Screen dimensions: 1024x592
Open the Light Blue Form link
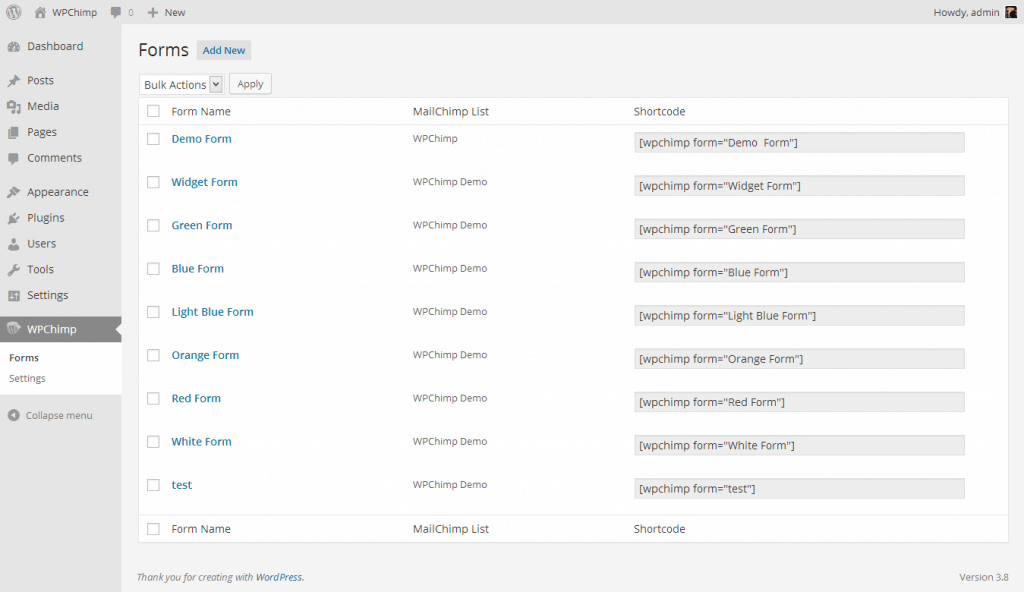212,312
